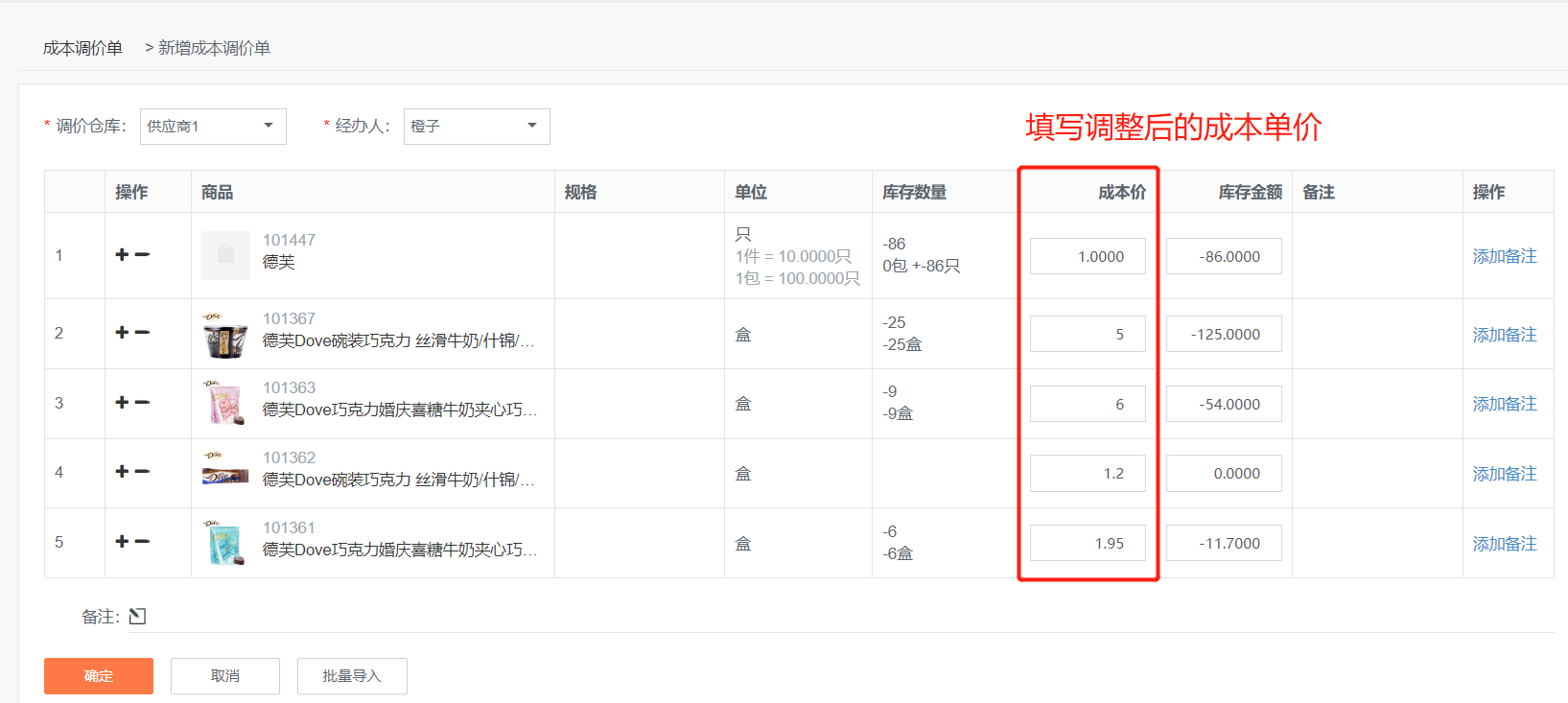Click the stock quantity -9盒
Screen dimensions: 1568x703
898,413
